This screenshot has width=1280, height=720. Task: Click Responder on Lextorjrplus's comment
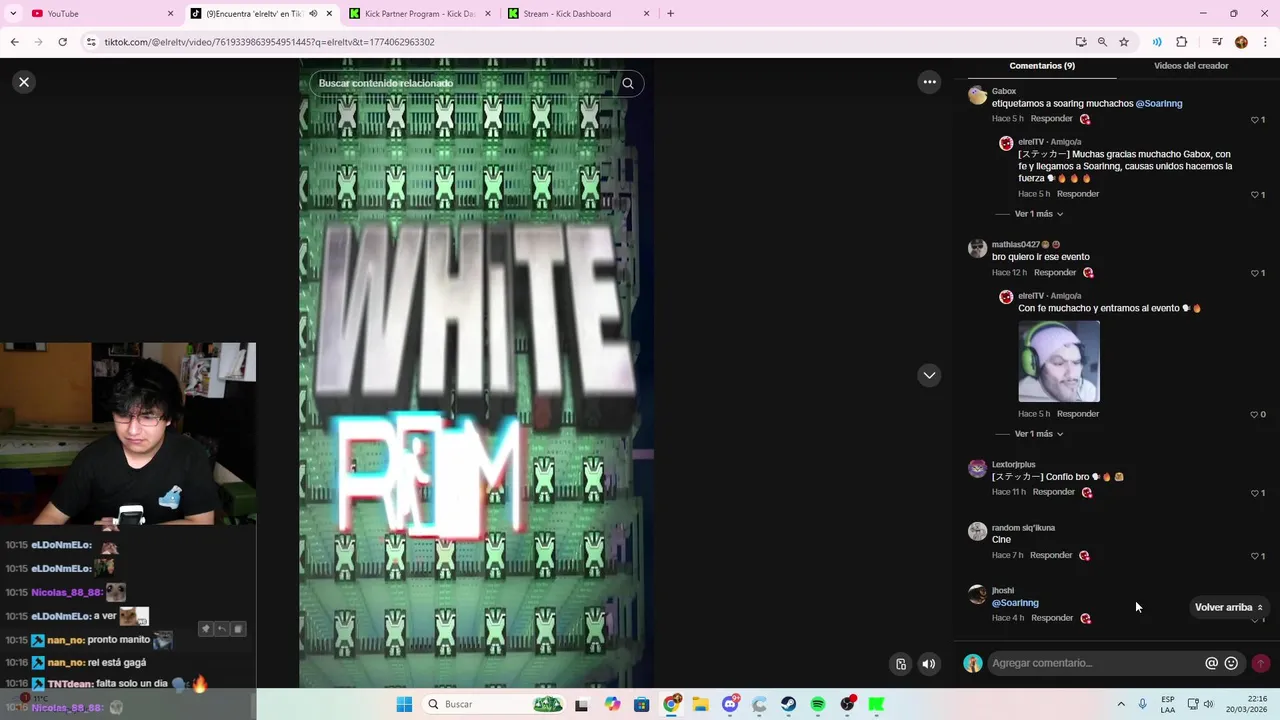click(x=1054, y=492)
